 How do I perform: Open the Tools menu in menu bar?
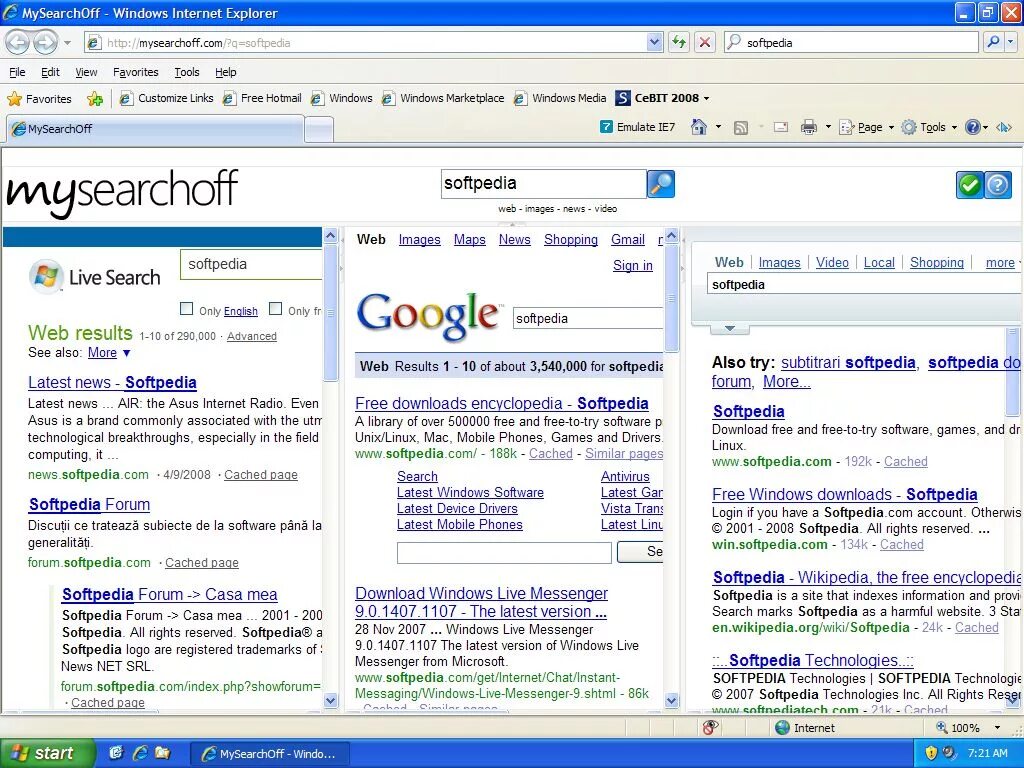(x=187, y=72)
